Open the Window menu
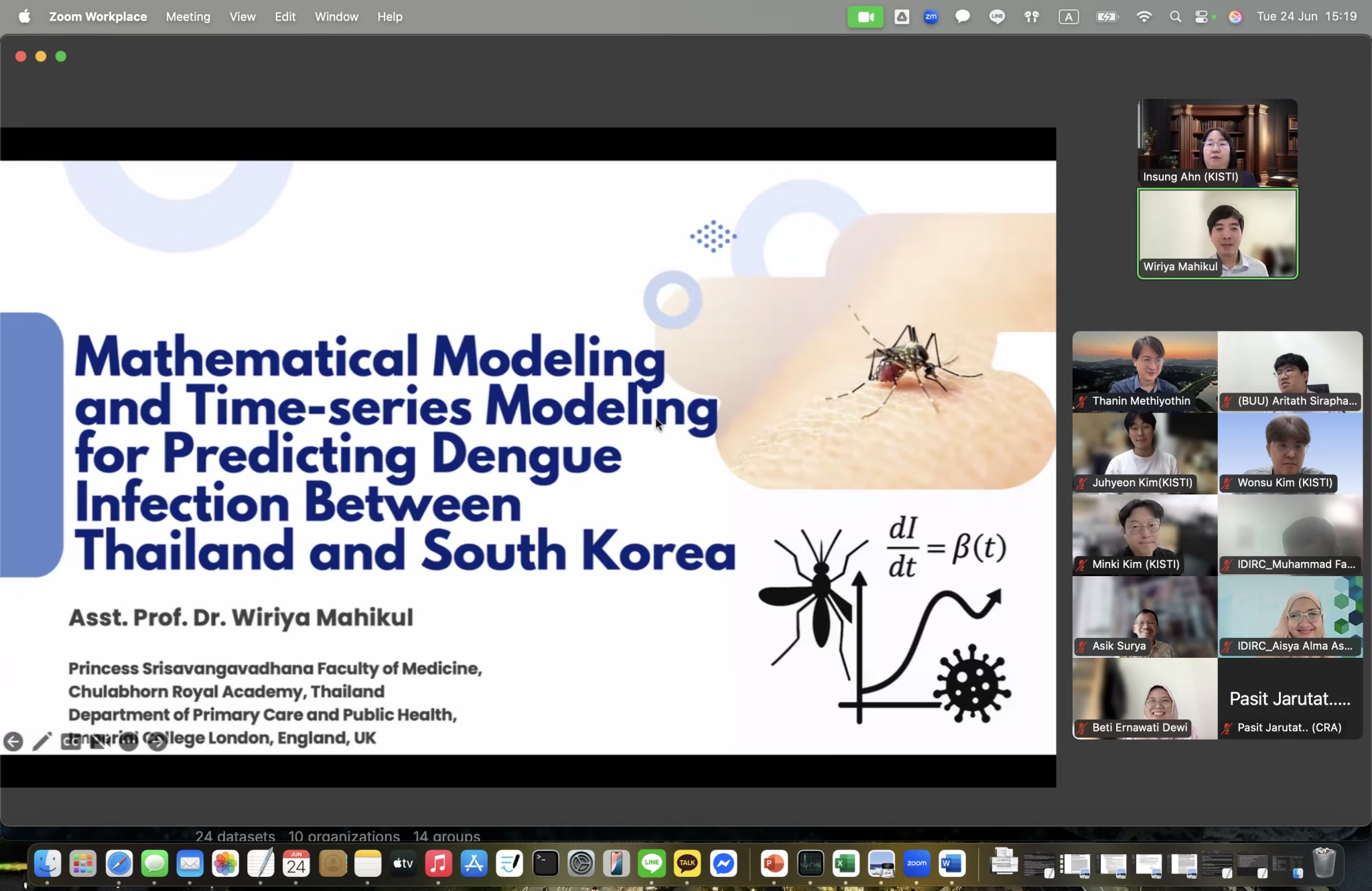This screenshot has width=1372, height=891. 336,17
